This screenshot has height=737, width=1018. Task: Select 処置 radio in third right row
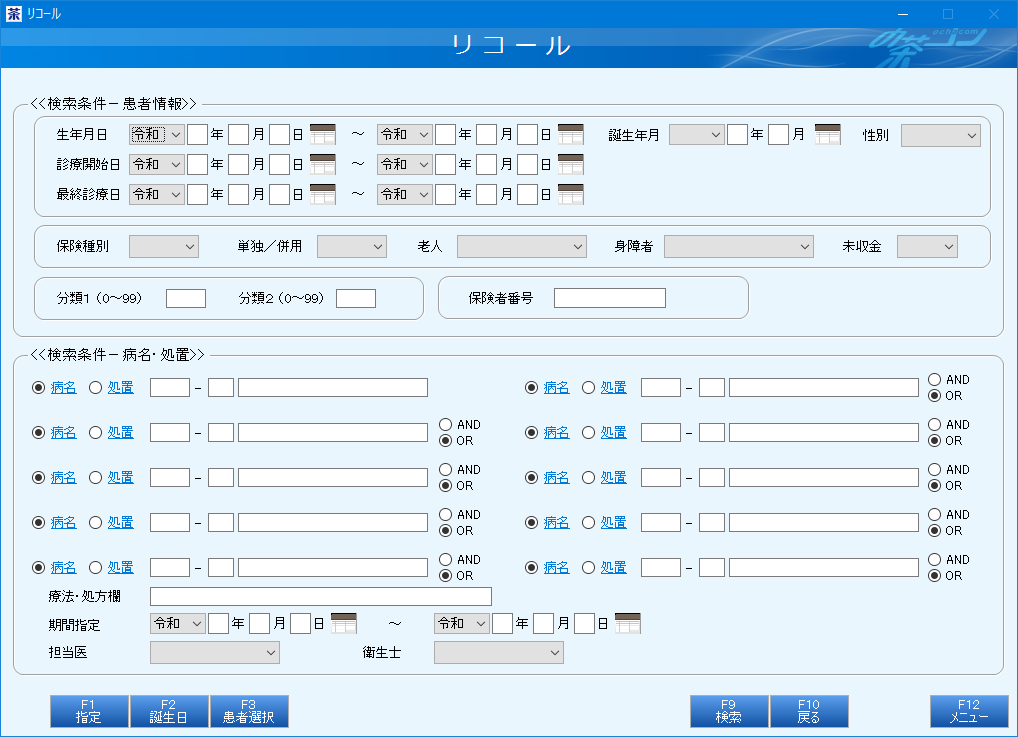[588, 477]
